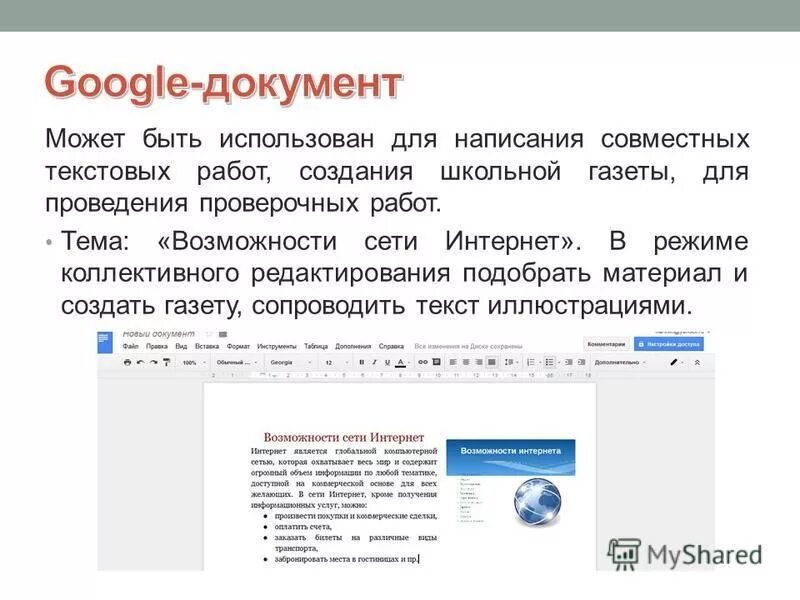Image resolution: width=800 pixels, height=600 pixels.
Task: Open the Line spacing dropdown
Action: [511, 362]
